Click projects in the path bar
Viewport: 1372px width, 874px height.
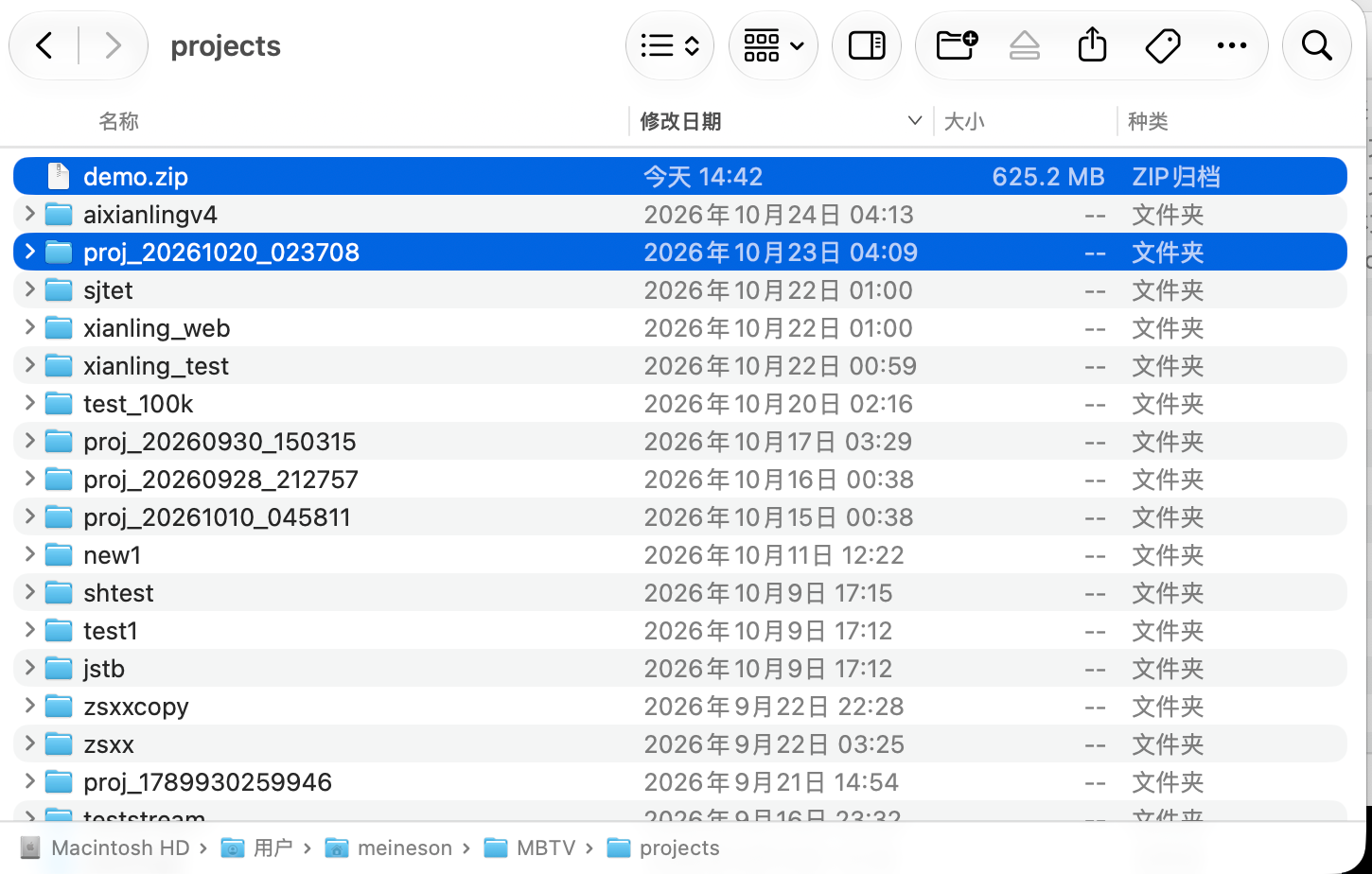pos(679,848)
